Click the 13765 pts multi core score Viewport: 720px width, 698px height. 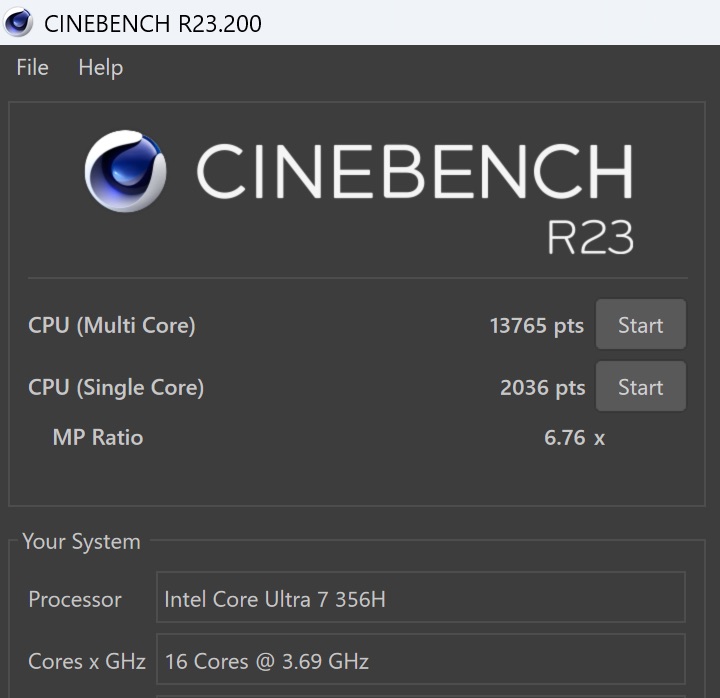coord(537,326)
